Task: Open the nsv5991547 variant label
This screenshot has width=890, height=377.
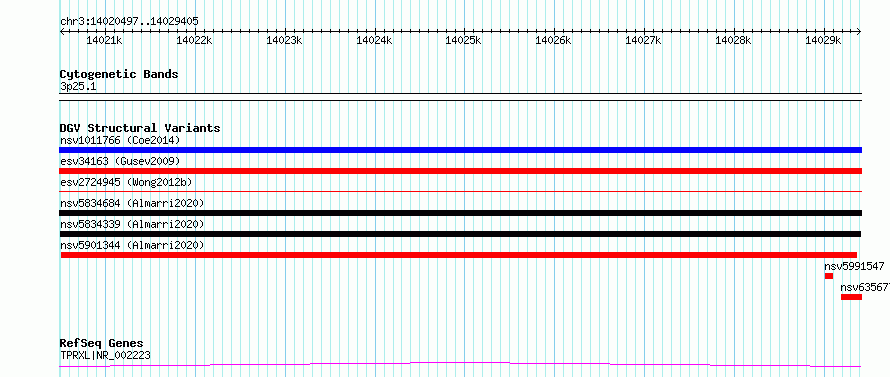Action: 854,266
